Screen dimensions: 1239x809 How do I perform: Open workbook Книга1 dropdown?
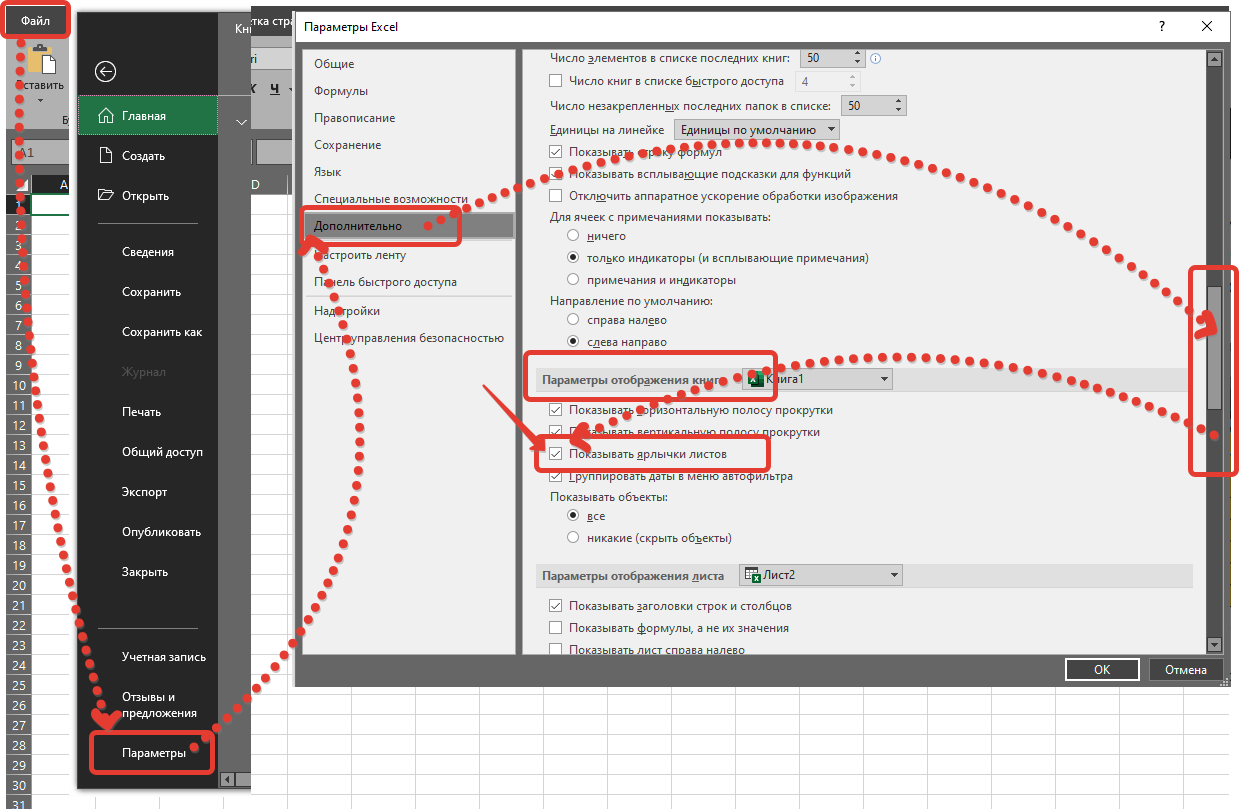tap(817, 380)
